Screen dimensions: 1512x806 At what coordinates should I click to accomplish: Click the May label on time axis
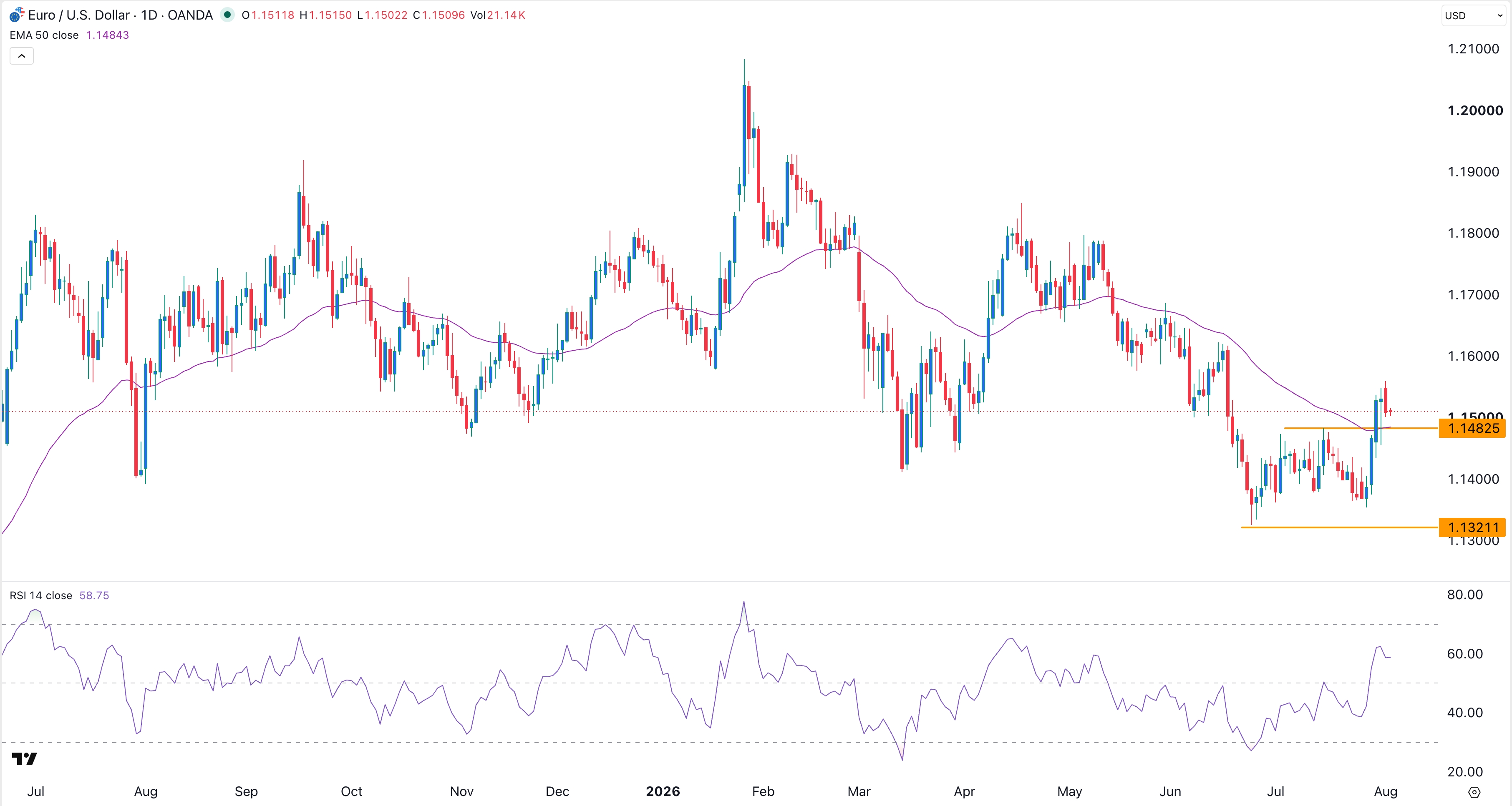tap(1069, 792)
